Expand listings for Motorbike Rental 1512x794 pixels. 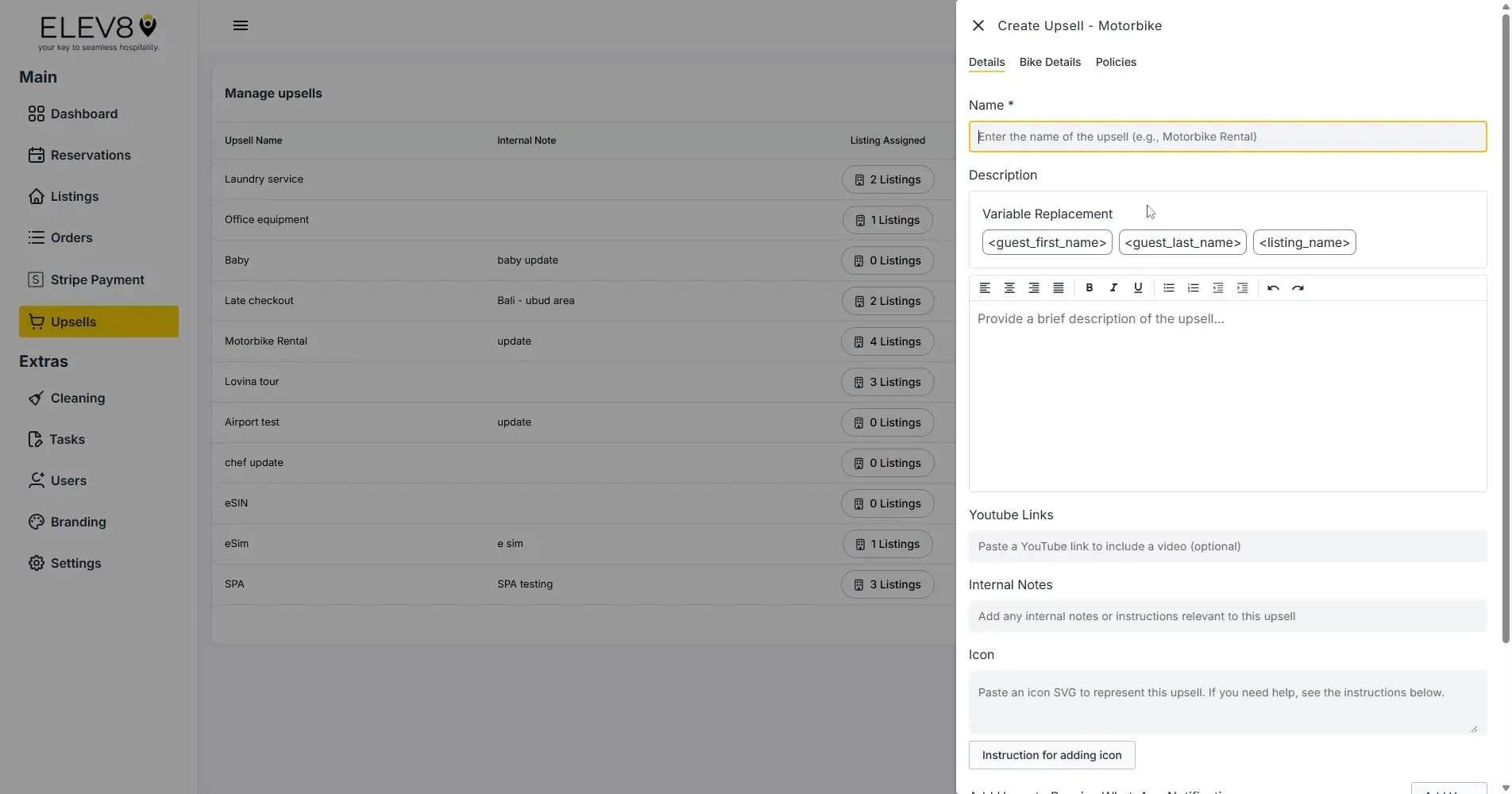point(887,341)
